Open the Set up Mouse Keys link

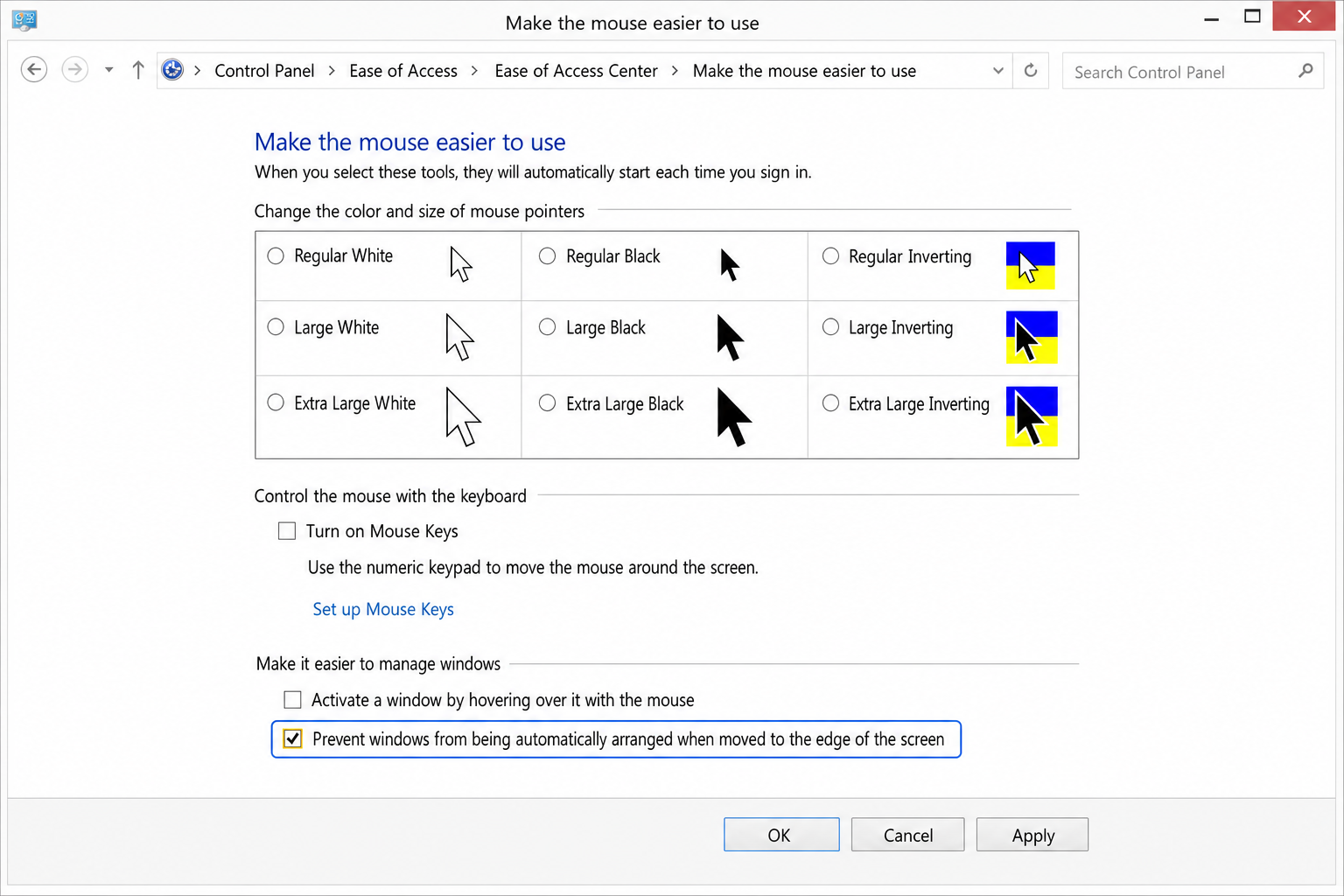coord(383,609)
